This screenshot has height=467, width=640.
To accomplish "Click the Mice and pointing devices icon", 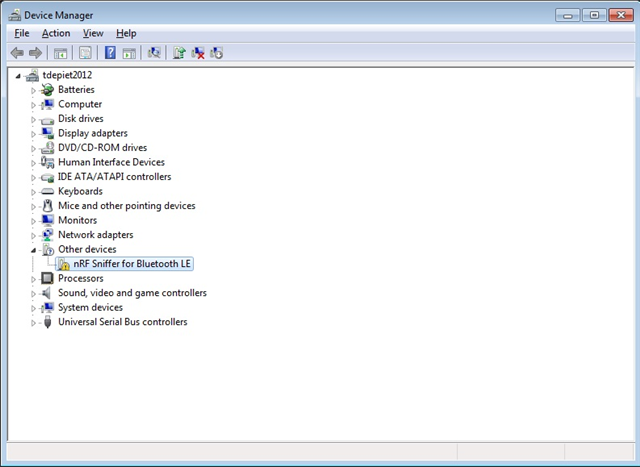I will click(x=47, y=206).
